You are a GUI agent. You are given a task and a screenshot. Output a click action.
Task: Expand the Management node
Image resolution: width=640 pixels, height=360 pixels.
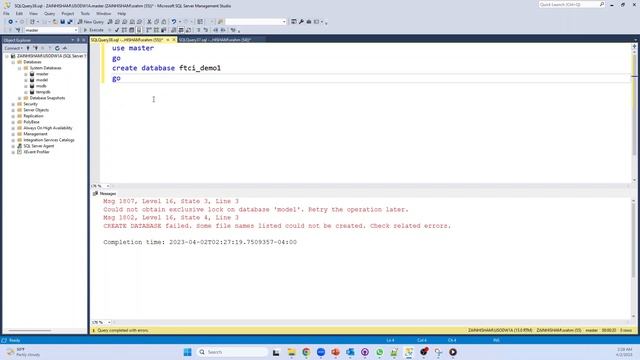pyautogui.click(x=13, y=134)
